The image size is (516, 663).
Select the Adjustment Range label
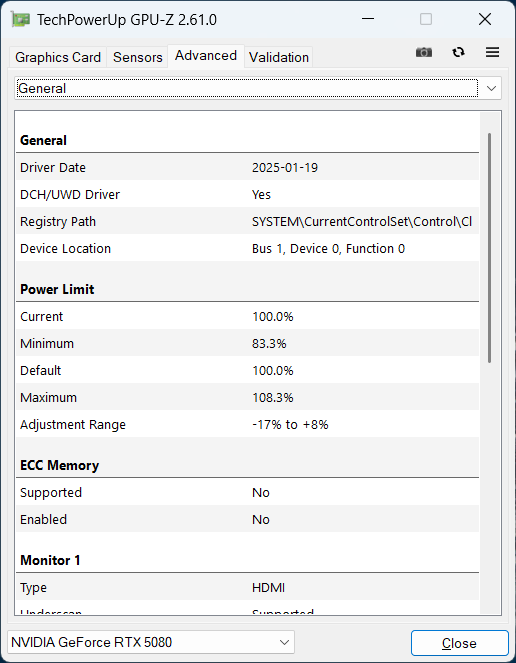pyautogui.click(x=73, y=425)
